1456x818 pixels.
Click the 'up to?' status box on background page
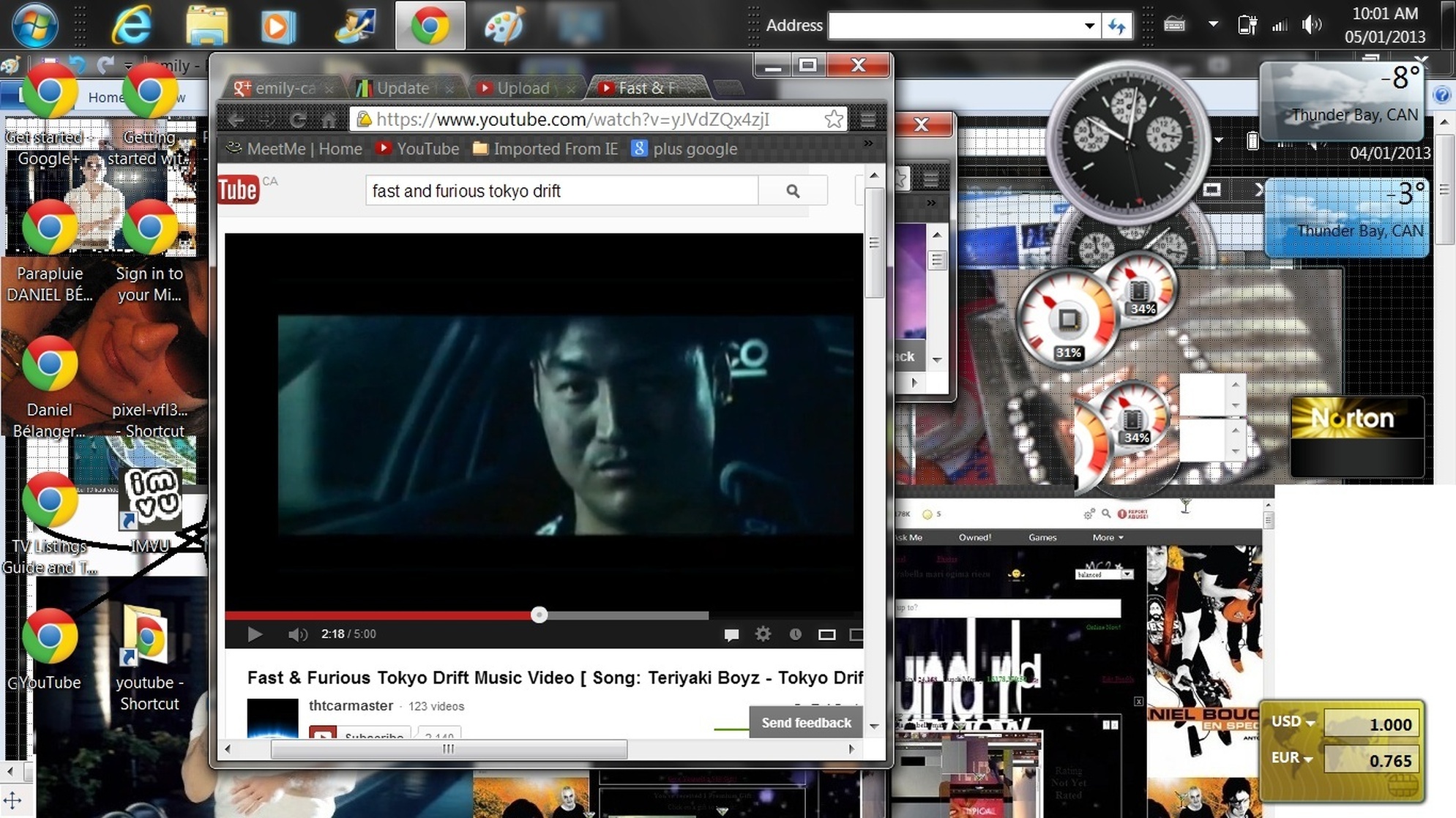pyautogui.click(x=1008, y=607)
